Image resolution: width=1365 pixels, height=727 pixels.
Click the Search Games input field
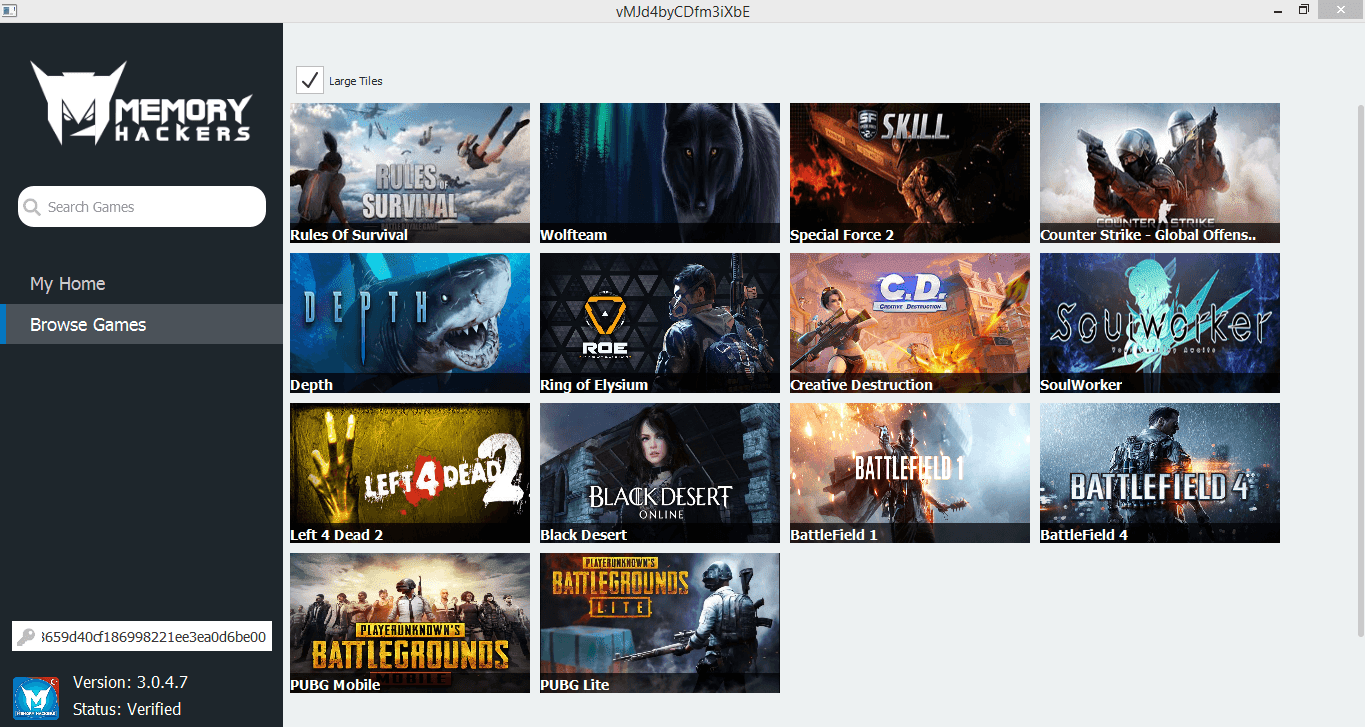click(142, 207)
